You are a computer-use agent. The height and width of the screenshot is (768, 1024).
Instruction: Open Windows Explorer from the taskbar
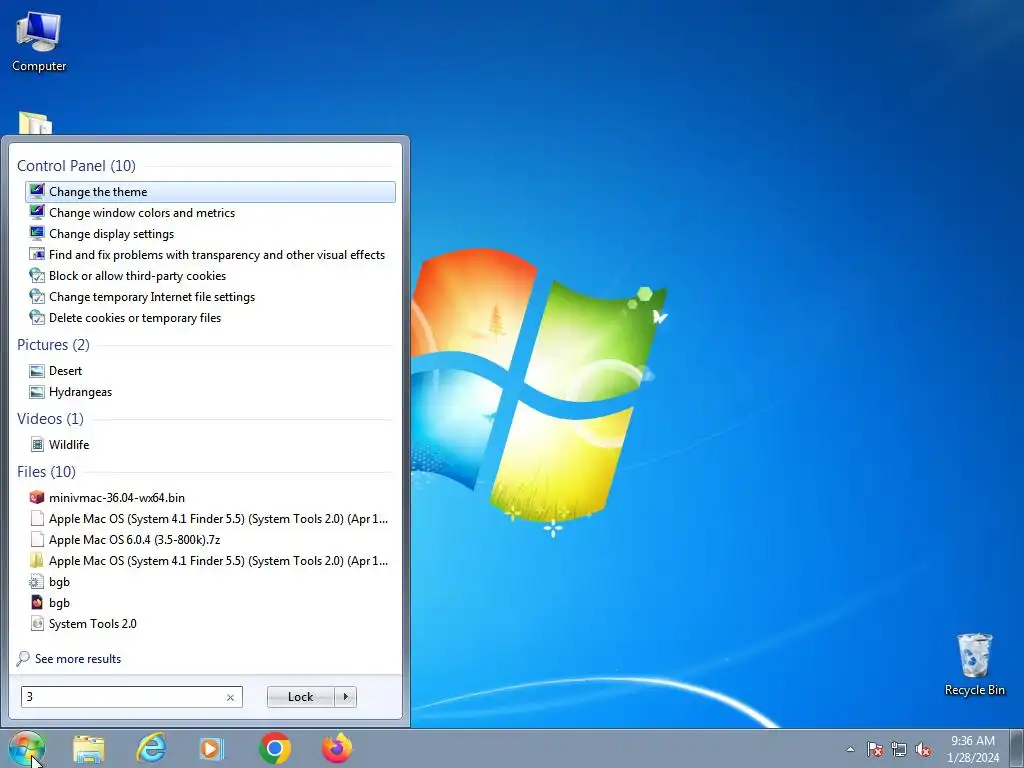[x=89, y=748]
